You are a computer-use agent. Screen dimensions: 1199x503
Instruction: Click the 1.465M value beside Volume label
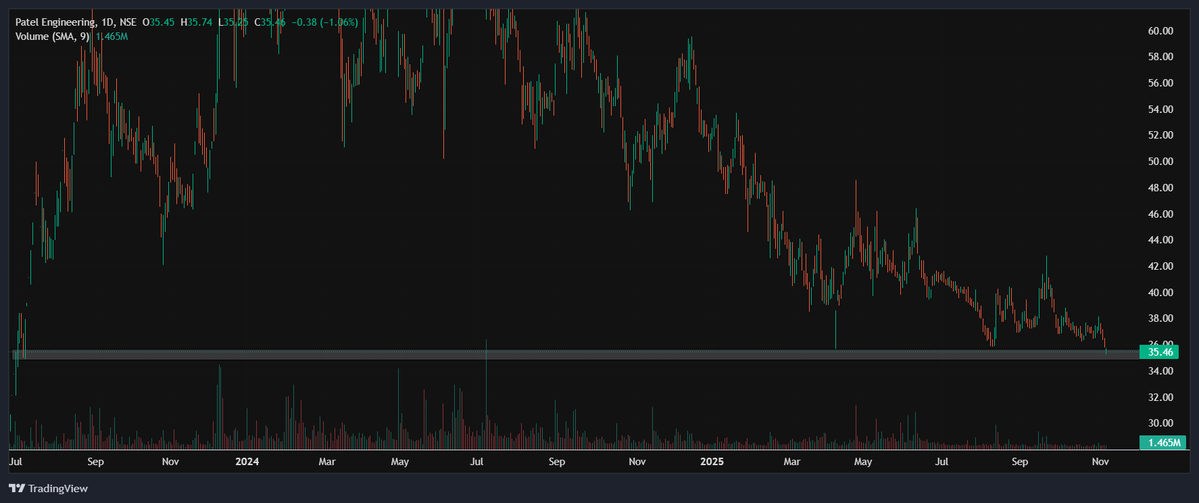point(111,36)
